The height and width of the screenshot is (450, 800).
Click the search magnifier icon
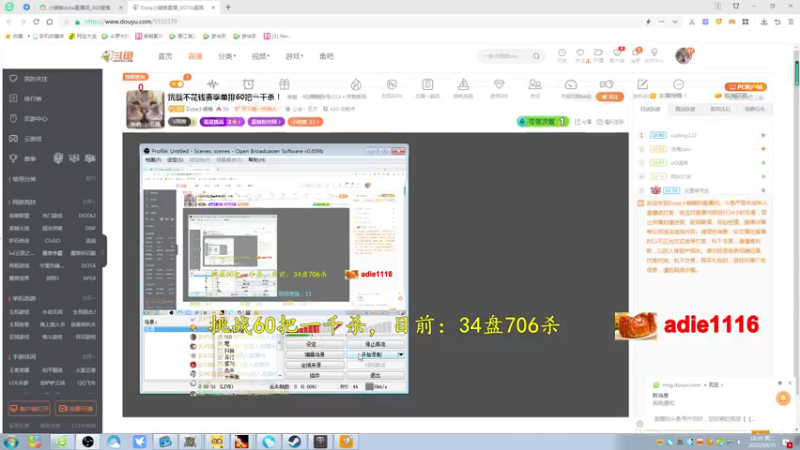[536, 56]
